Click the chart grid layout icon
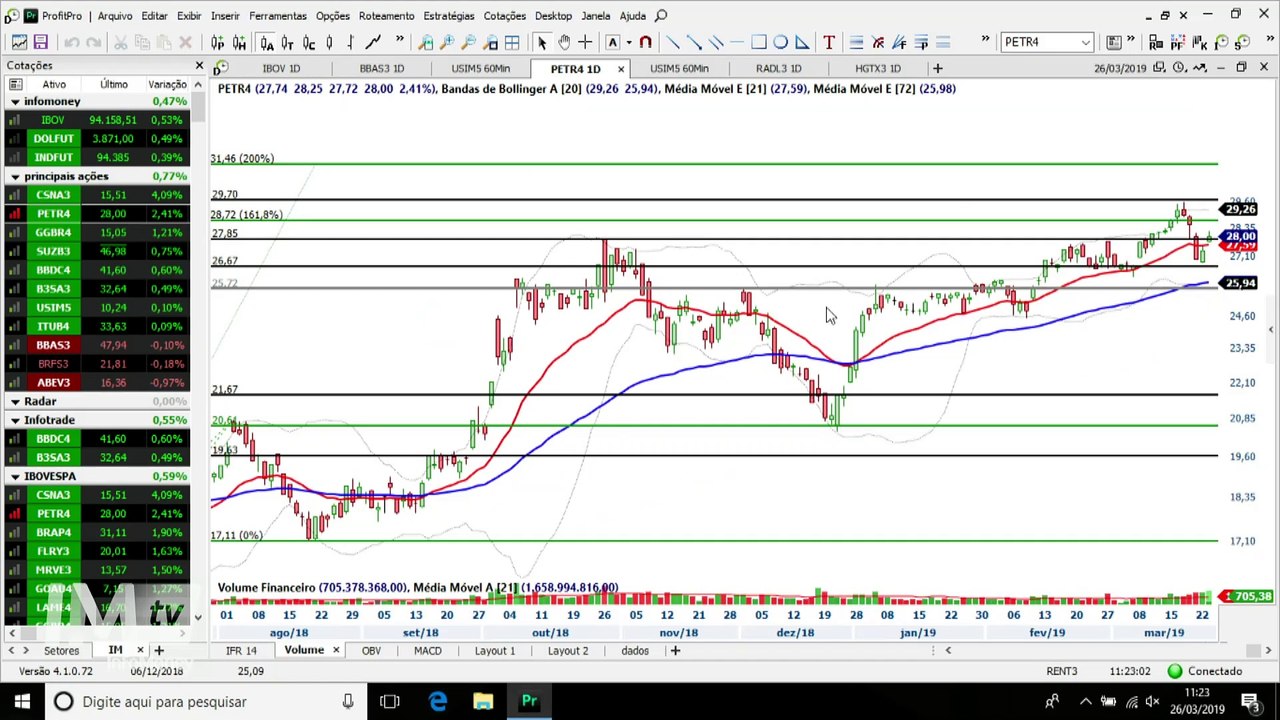Image resolution: width=1280 pixels, height=720 pixels. coord(512,42)
